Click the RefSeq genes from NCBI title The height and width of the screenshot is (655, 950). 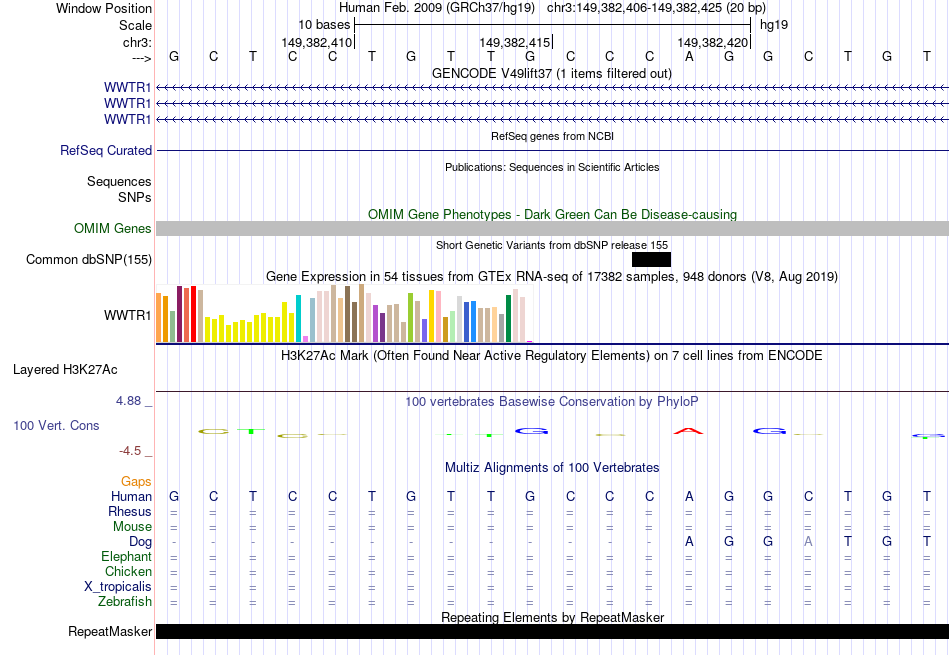[552, 136]
